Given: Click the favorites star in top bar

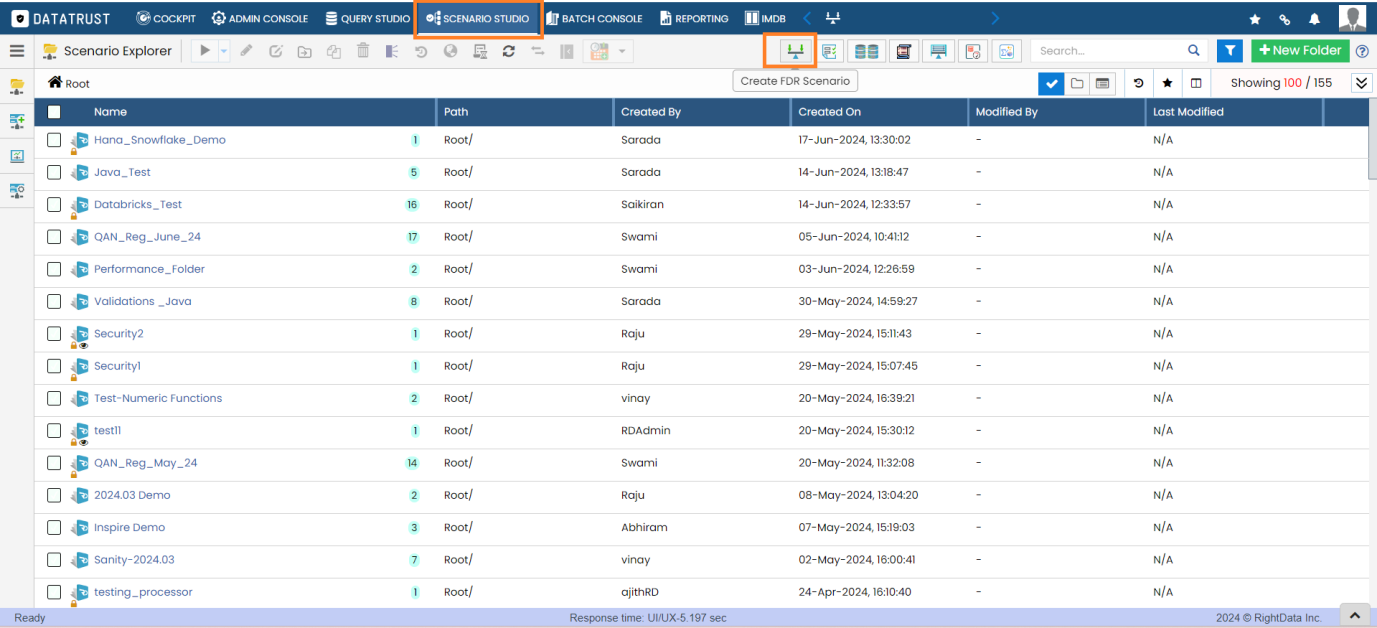Looking at the screenshot, I should point(1255,19).
